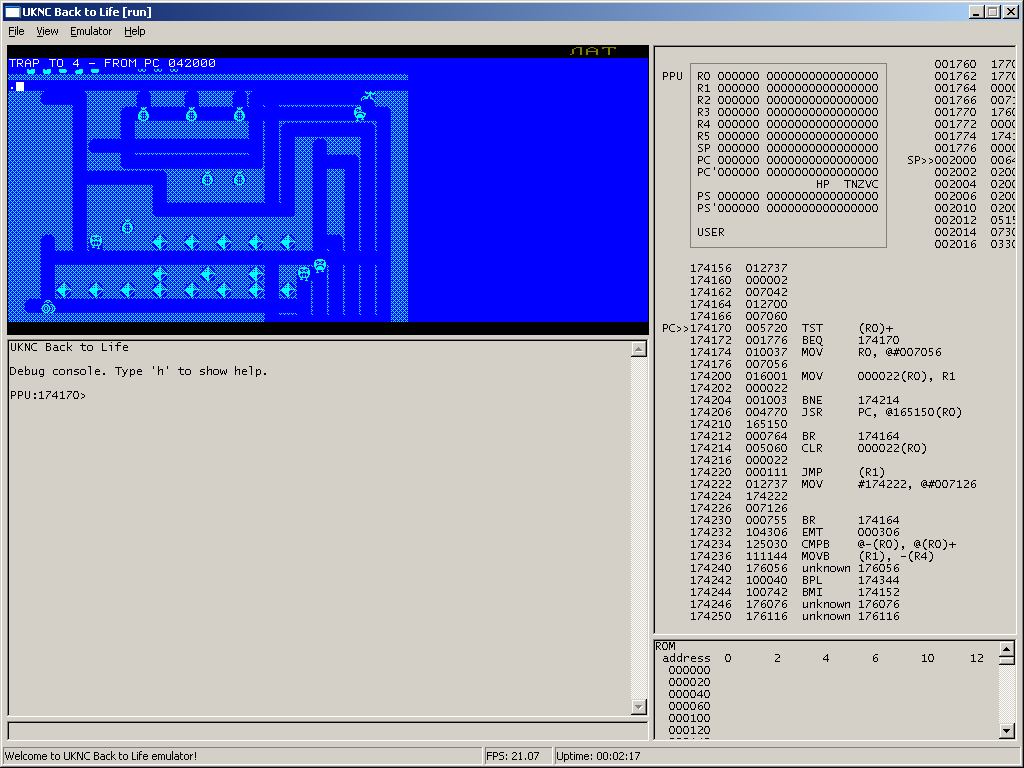The image size is (1024, 768).
Task: Click the UKNC application icon in title bar
Action: click(x=13, y=12)
